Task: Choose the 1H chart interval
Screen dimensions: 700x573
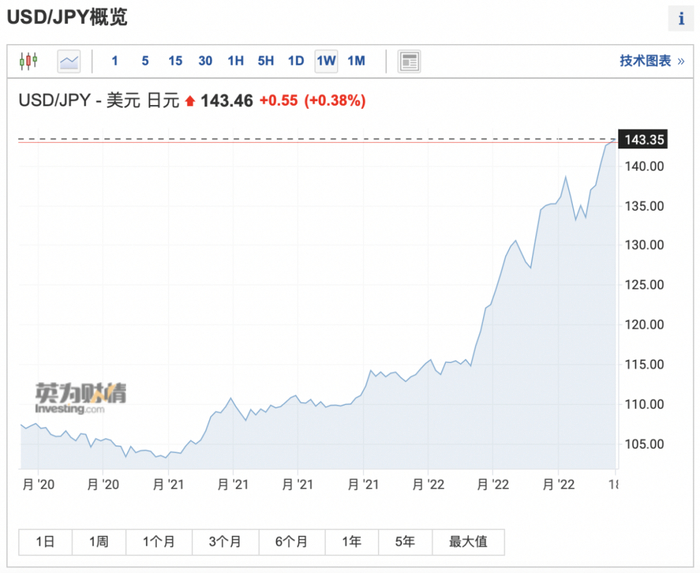Action: (235, 61)
